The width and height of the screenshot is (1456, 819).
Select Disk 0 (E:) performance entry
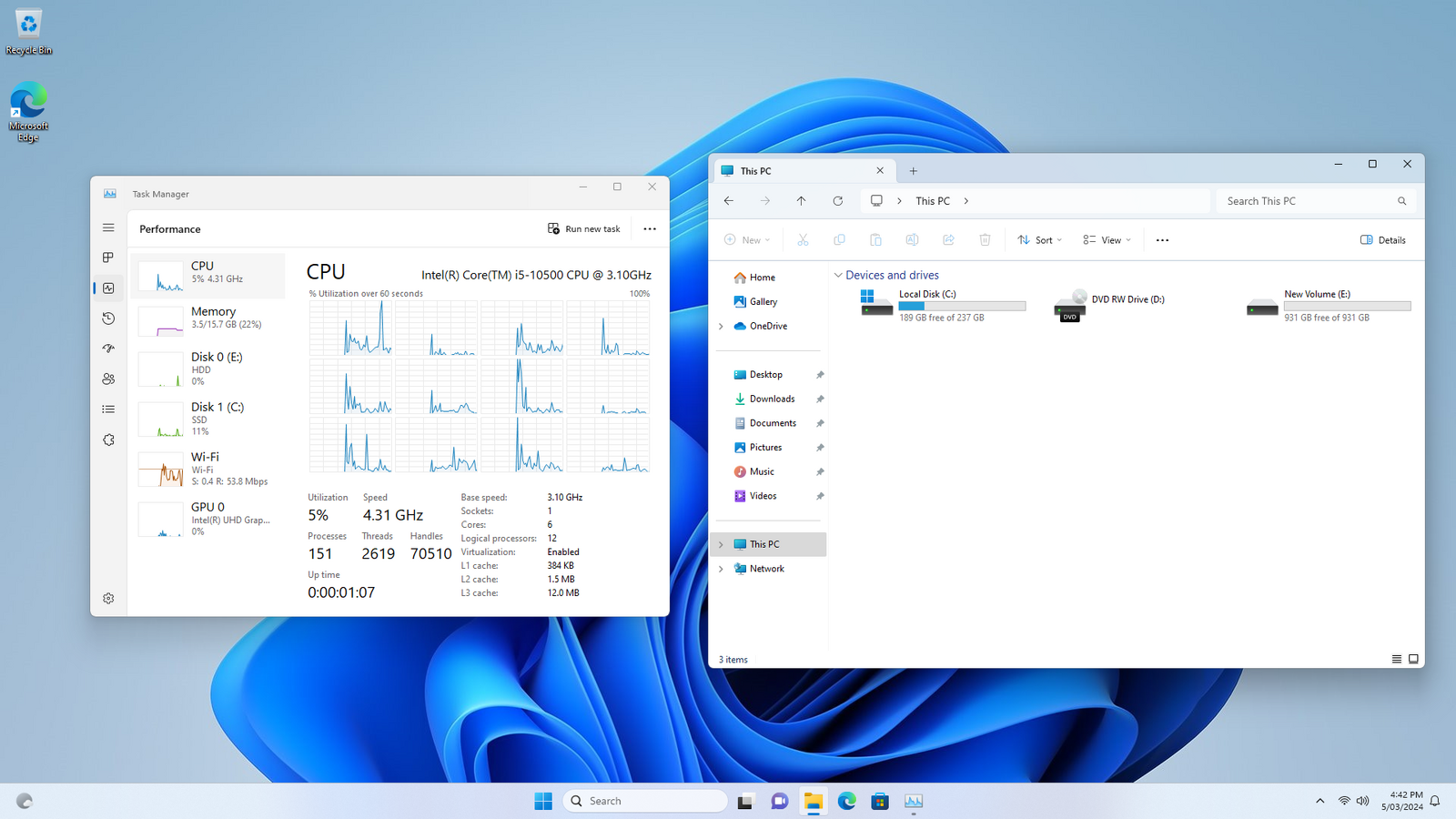207,369
